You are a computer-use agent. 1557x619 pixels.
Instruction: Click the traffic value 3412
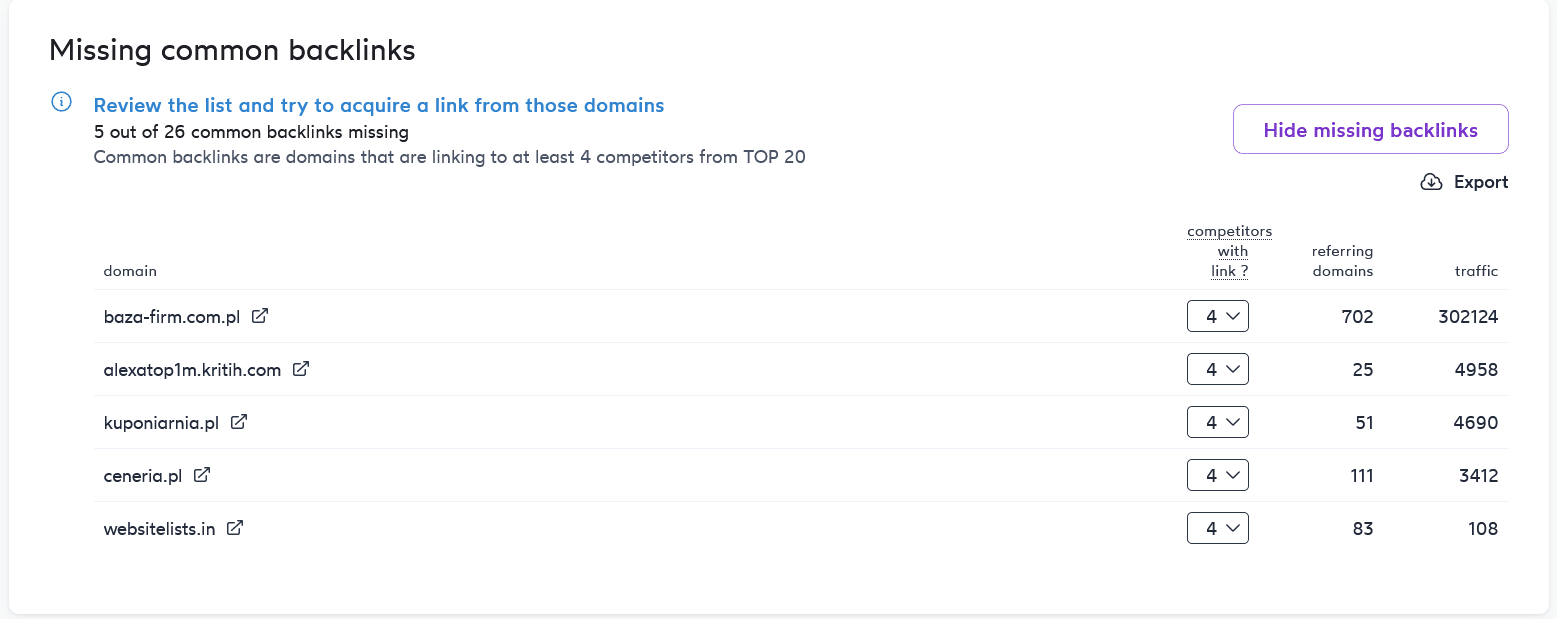[1478, 476]
